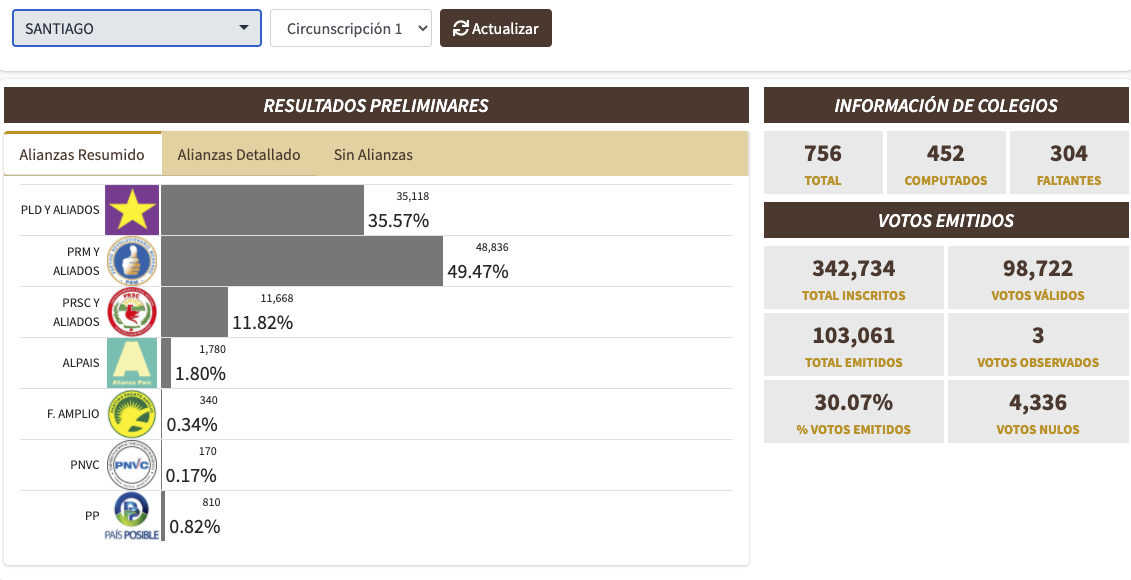Click the PRM thumbs-up party logo

pyautogui.click(x=132, y=261)
